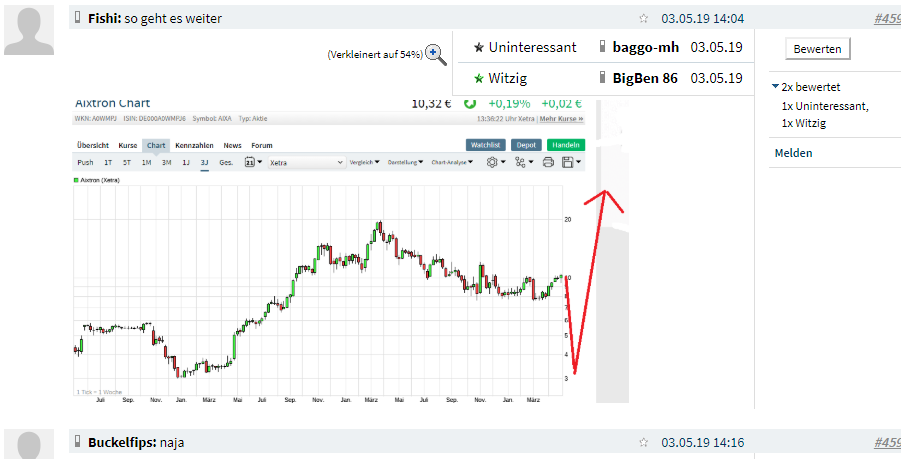Click the mobile phone icon beside Buckelfips
This screenshot has width=901, height=459.
(78, 442)
